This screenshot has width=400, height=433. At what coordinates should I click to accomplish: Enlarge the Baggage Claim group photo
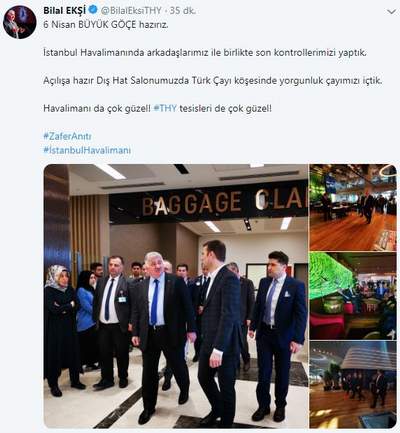pos(176,296)
